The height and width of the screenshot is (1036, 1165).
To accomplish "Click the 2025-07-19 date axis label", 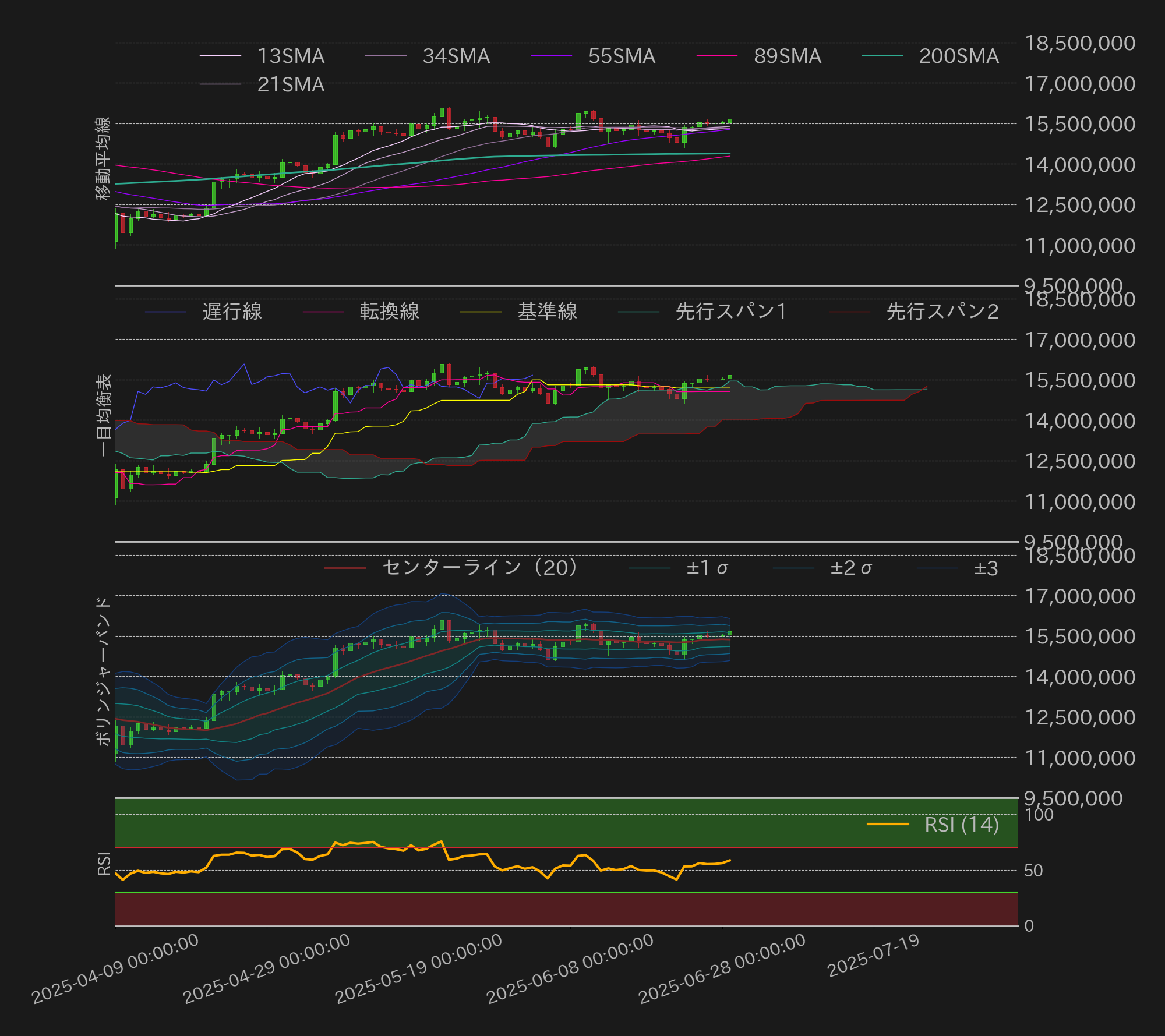I will [x=873, y=956].
